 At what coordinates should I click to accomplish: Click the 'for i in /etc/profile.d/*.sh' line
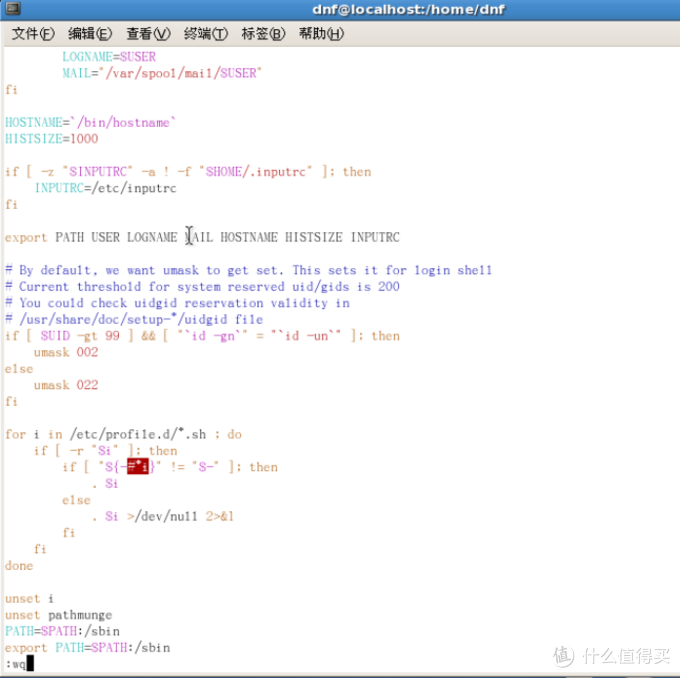tap(123, 434)
